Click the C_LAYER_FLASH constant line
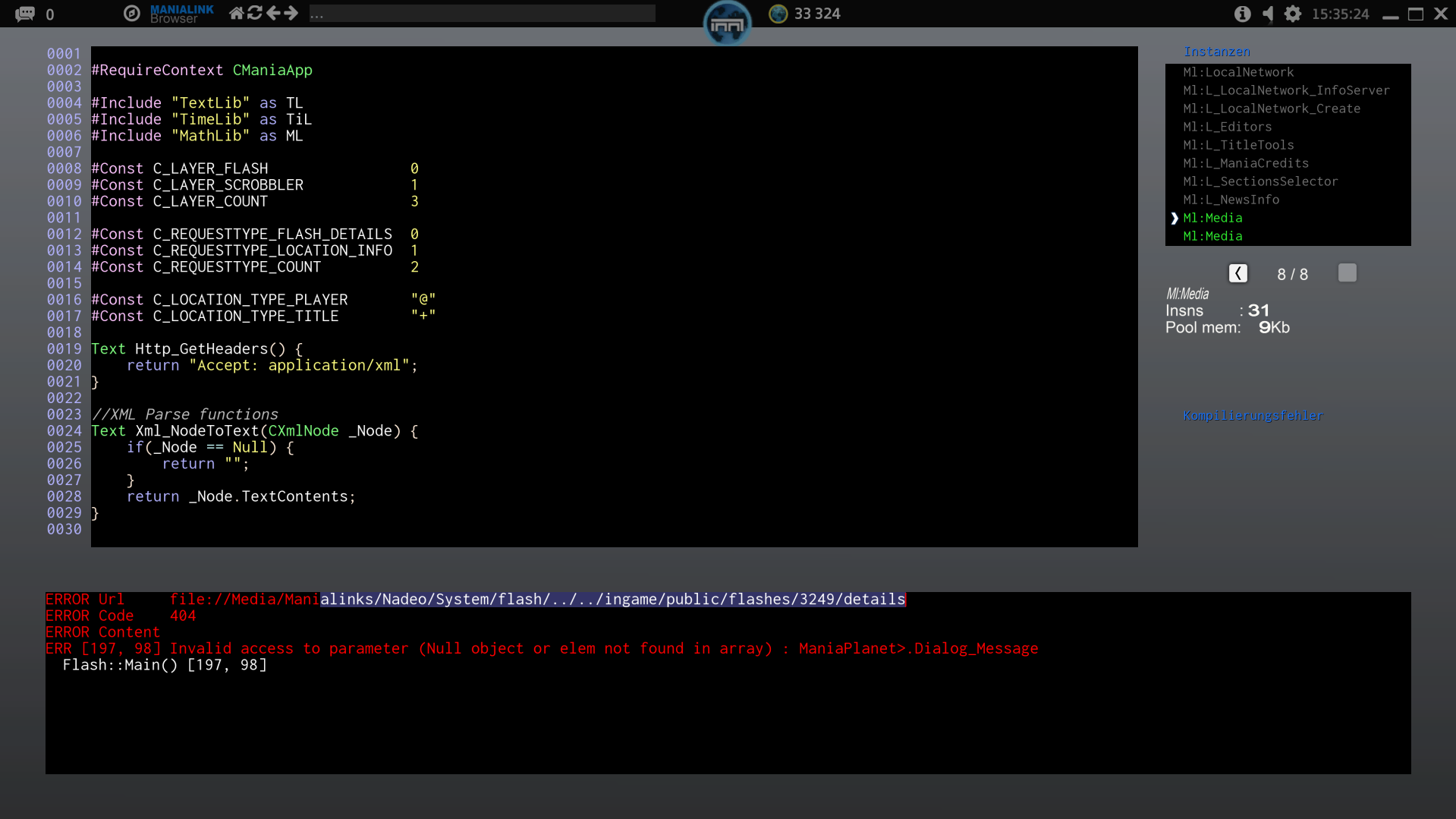 click(x=255, y=169)
